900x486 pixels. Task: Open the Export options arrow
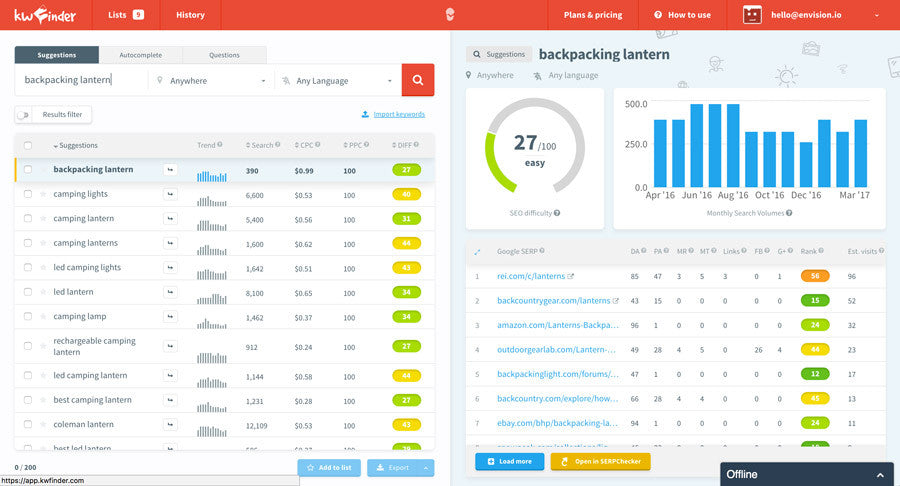(x=426, y=468)
